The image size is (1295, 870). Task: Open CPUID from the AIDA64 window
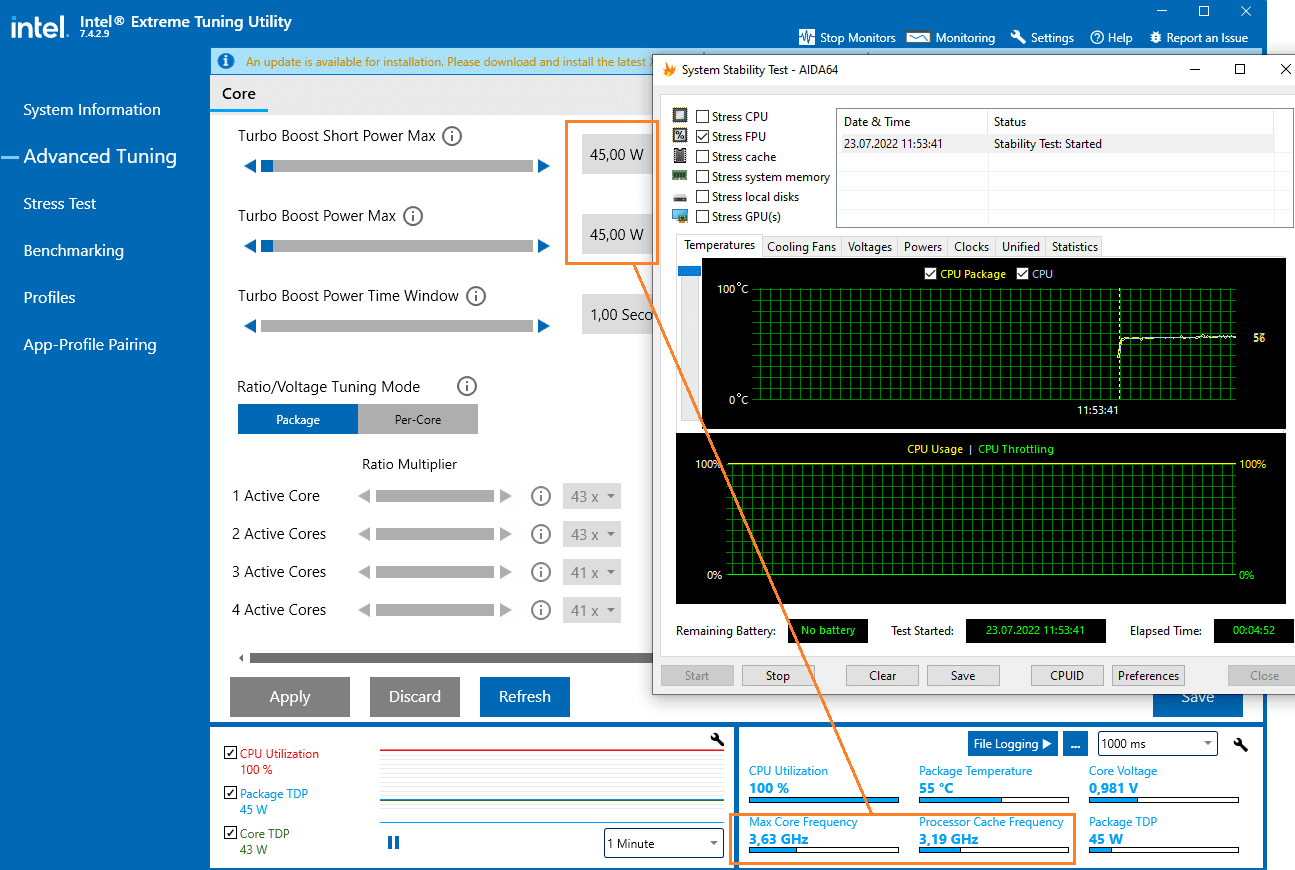1067,676
